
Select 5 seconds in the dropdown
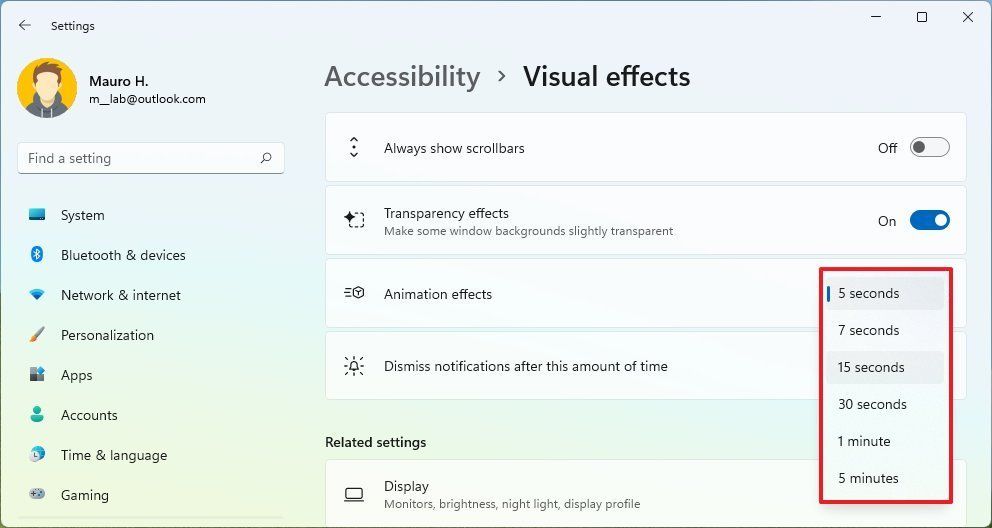(869, 294)
